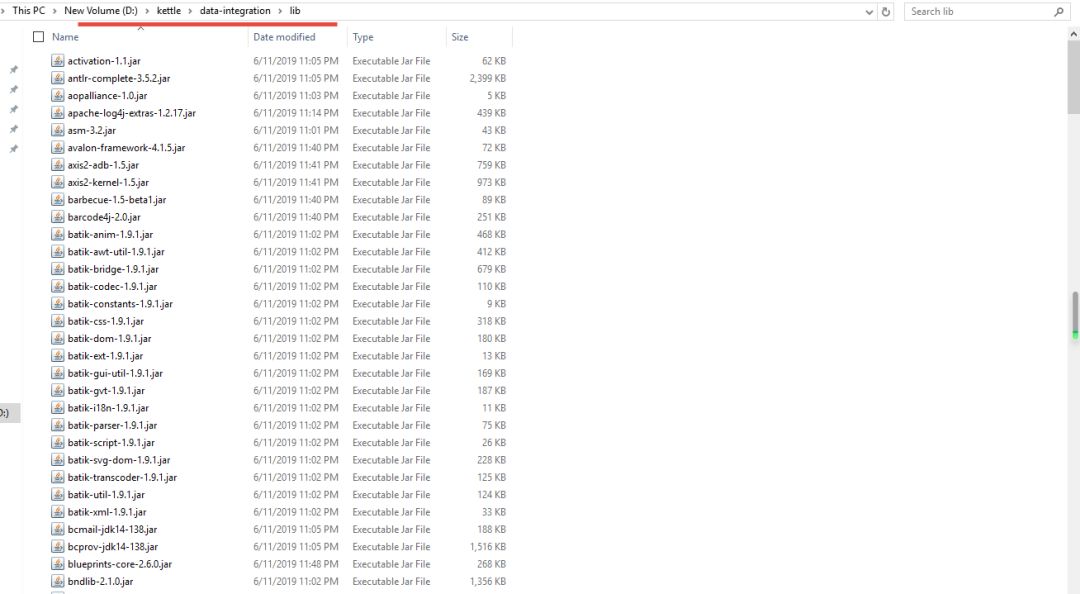The height and width of the screenshot is (594, 1080).
Task: Sort files by Date modified column
Action: pos(284,37)
